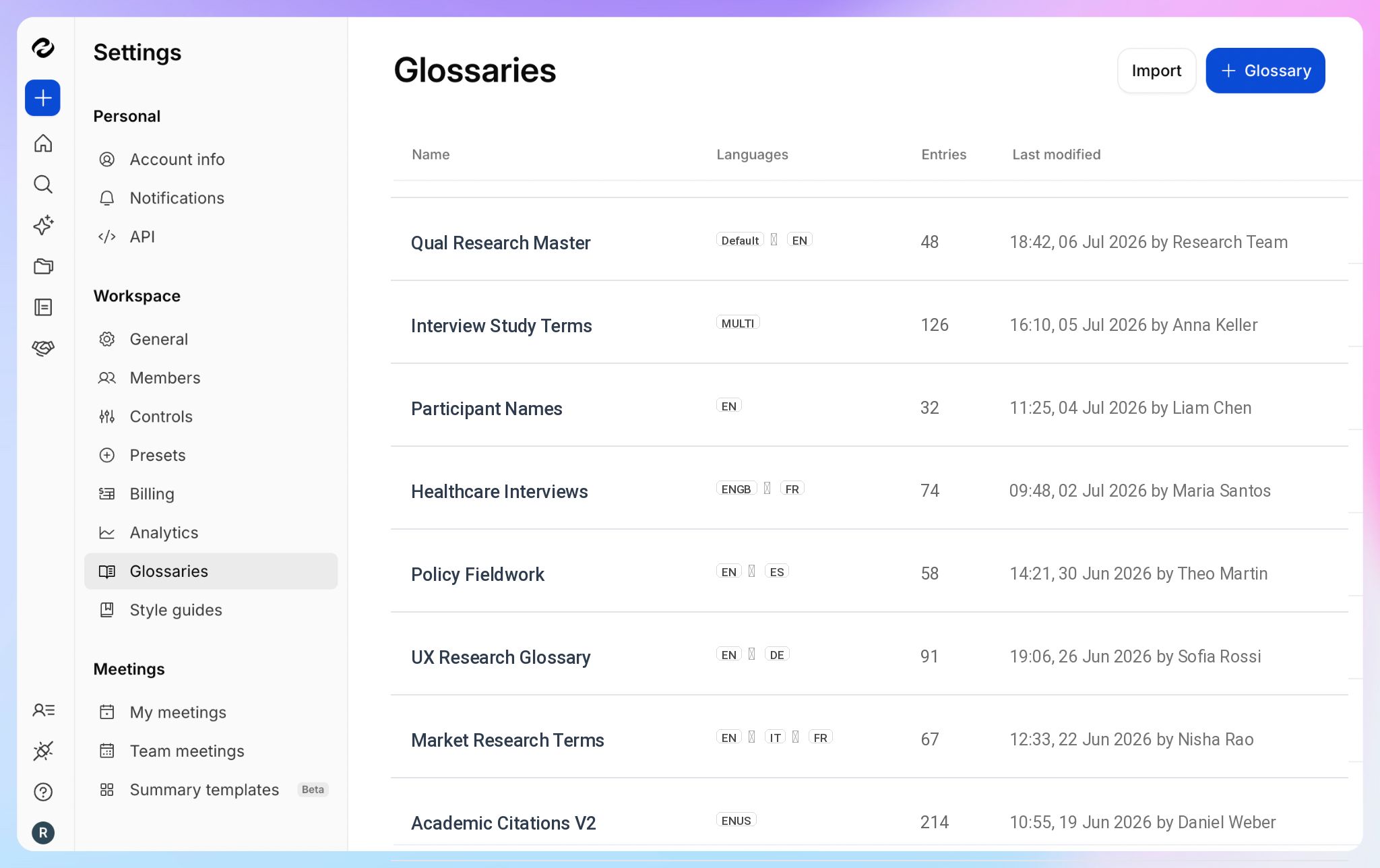Click the Summary templates grid icon

click(x=107, y=790)
